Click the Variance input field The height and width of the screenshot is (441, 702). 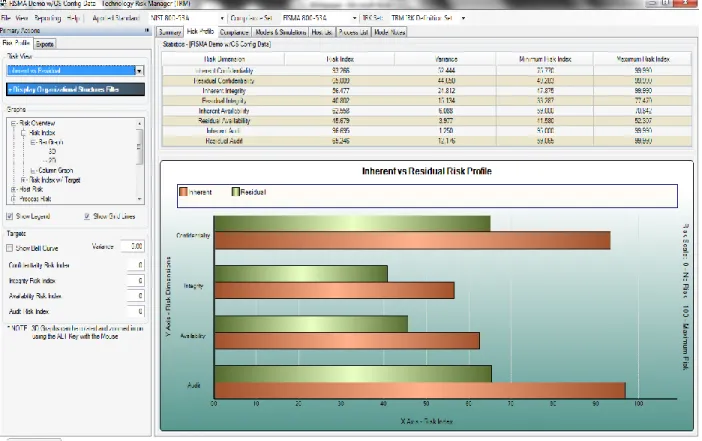click(132, 246)
